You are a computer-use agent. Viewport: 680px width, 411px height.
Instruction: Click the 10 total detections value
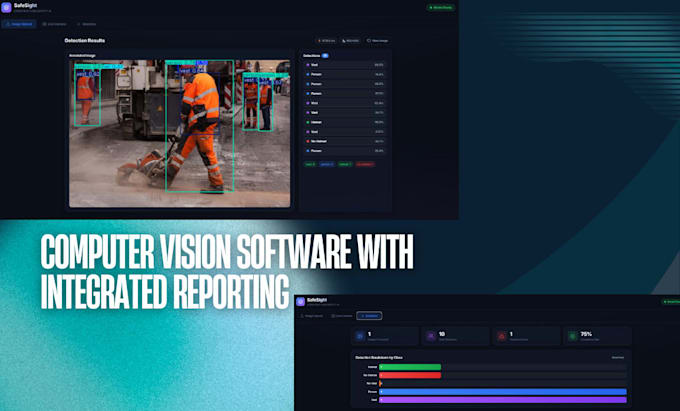441,334
